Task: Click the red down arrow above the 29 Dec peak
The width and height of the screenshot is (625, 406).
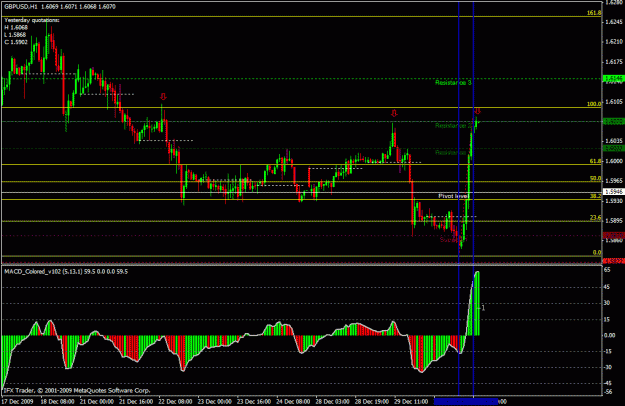Action: [394, 113]
